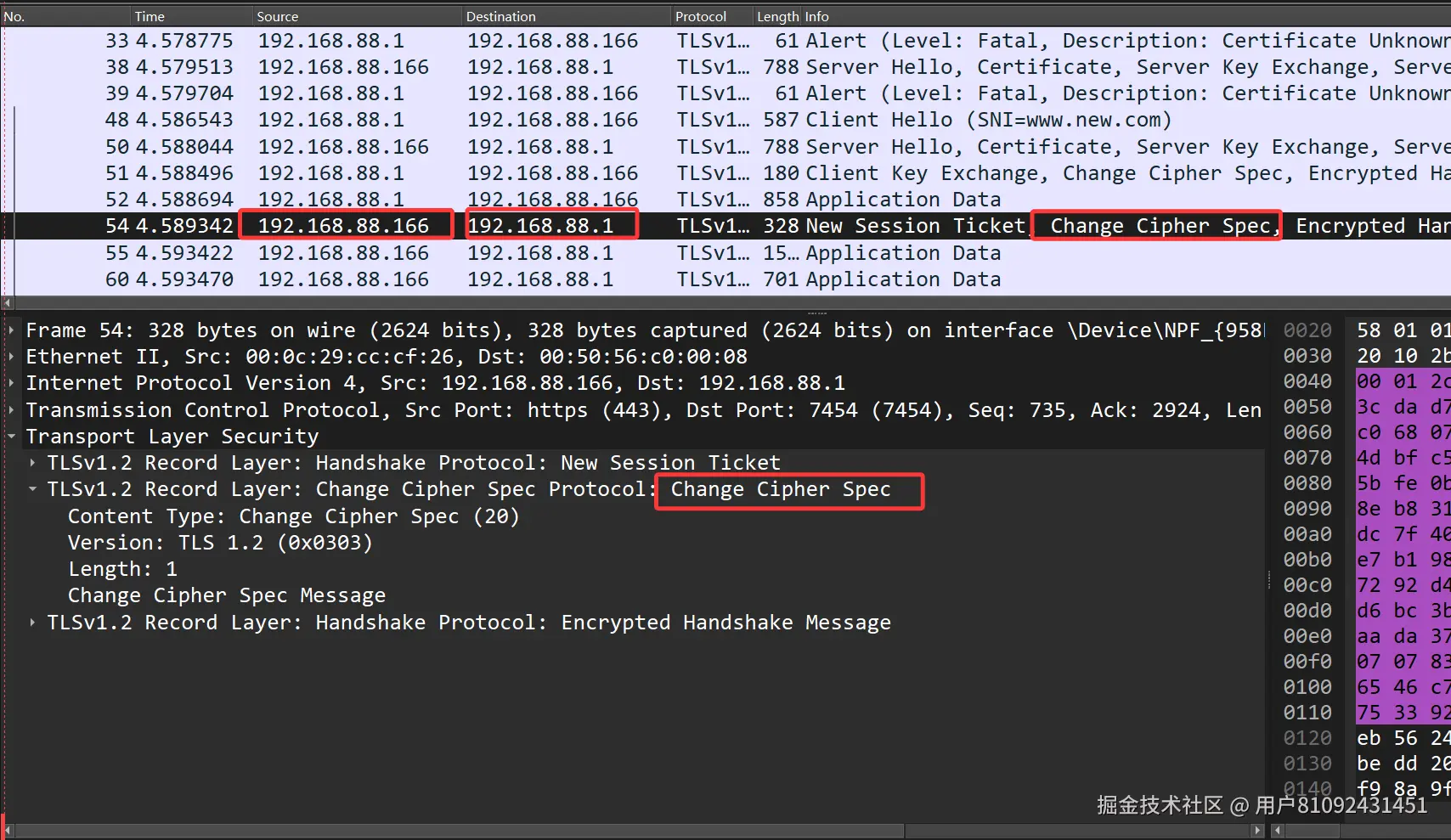
Task: Collapse the Transport Layer Security section
Action: click(11, 437)
